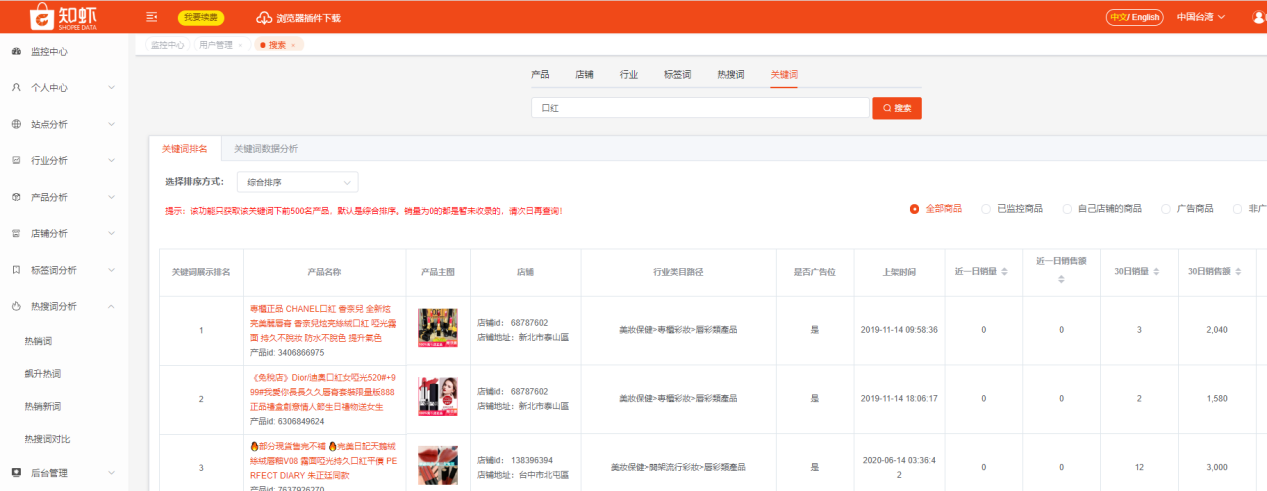Click the orange 搜索 search button

(x=896, y=108)
